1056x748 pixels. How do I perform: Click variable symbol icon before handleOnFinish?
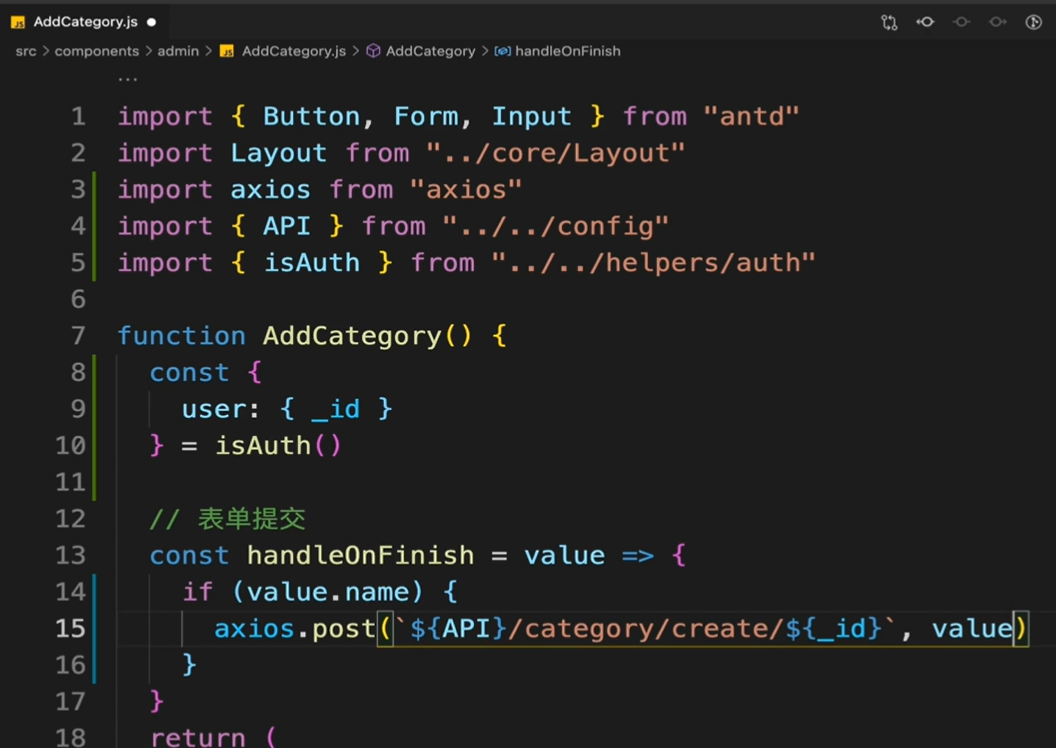502,51
